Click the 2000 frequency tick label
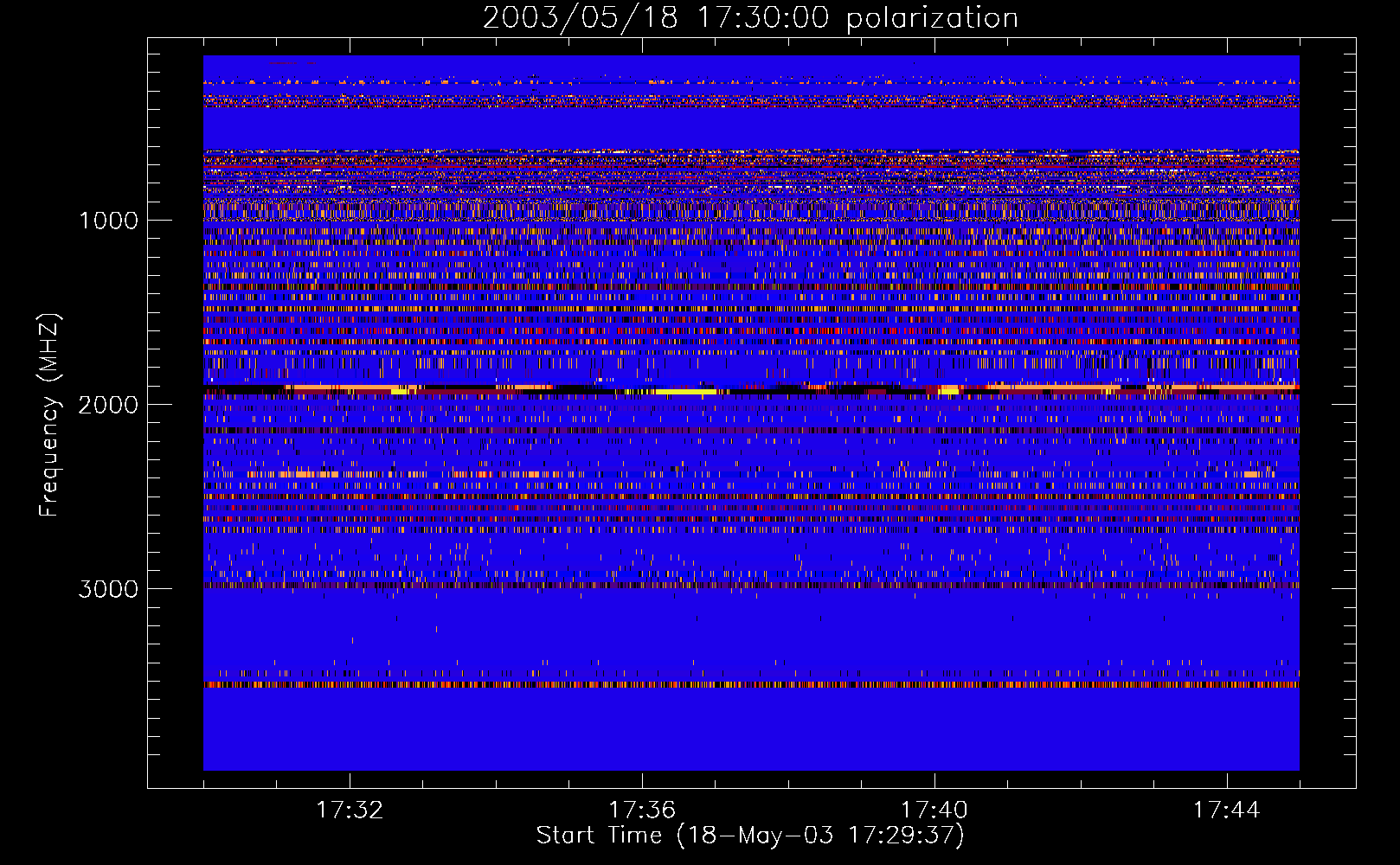The width and height of the screenshot is (1400, 865). click(x=108, y=405)
